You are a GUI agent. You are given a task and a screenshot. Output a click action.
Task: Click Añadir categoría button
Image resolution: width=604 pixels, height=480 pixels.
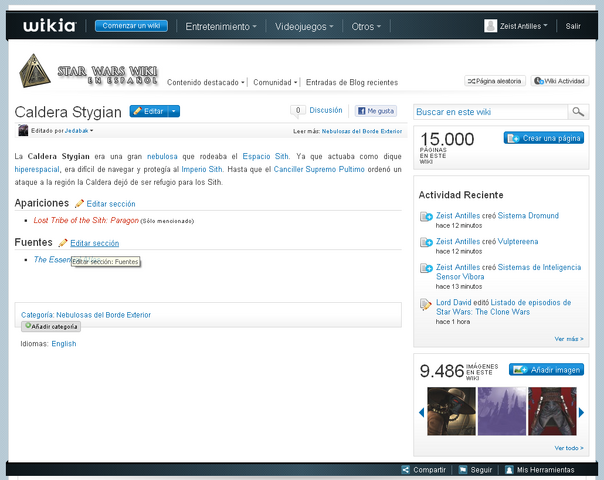point(51,326)
